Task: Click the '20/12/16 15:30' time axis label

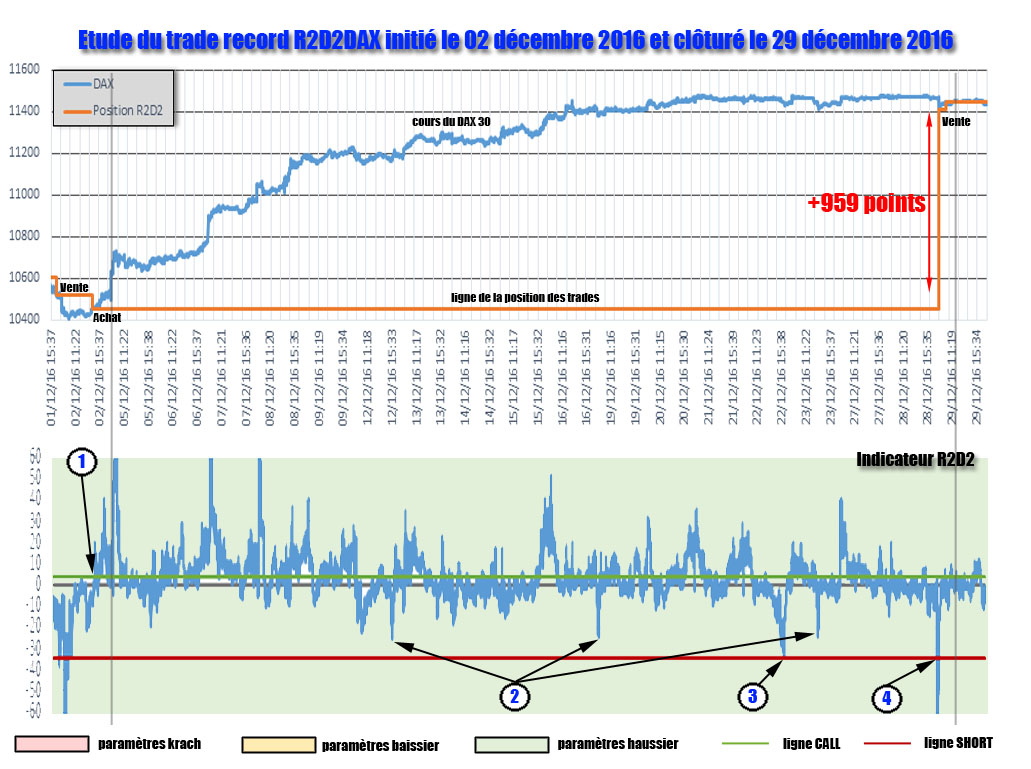Action: (x=684, y=378)
